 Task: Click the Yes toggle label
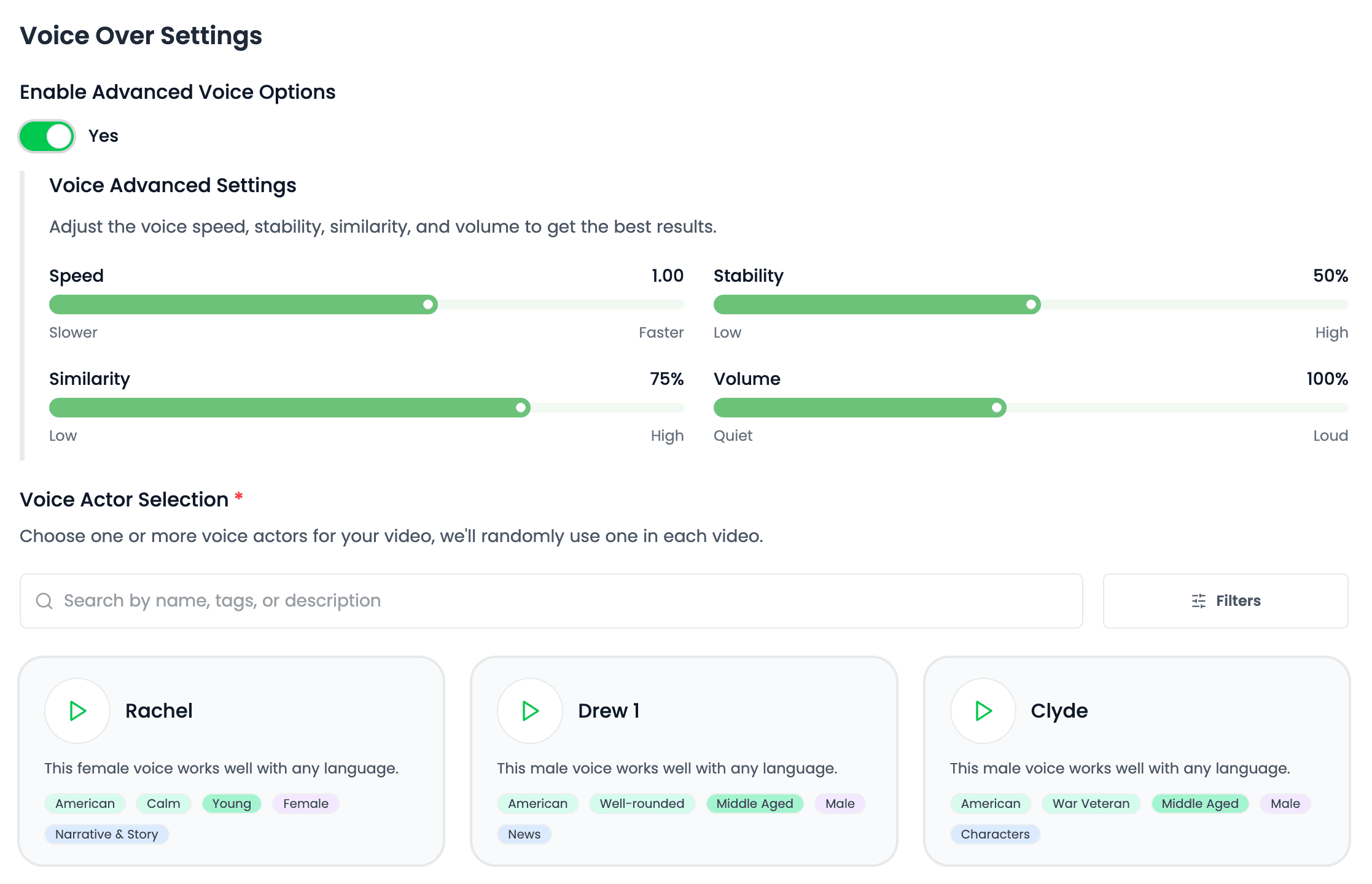click(x=103, y=136)
